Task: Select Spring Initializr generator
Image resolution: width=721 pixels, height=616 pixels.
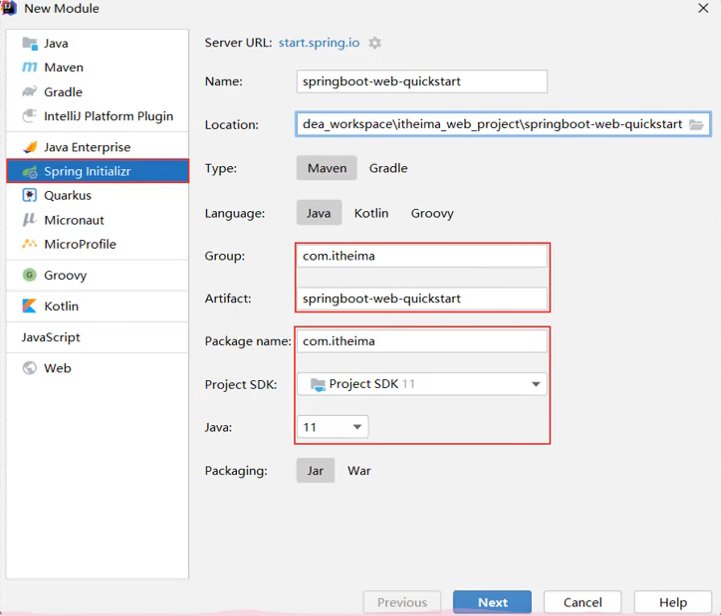Action: 97,171
